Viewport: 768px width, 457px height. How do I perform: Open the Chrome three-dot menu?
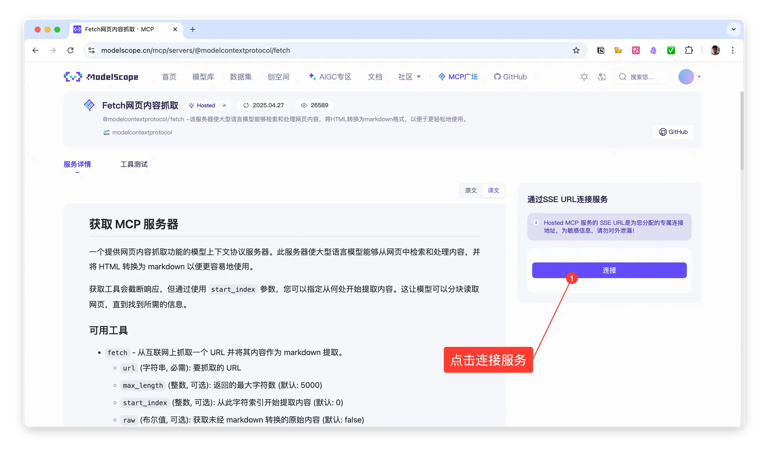[733, 50]
